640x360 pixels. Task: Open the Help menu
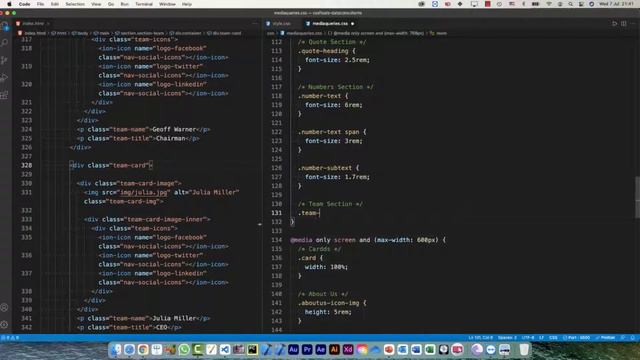(187, 4)
